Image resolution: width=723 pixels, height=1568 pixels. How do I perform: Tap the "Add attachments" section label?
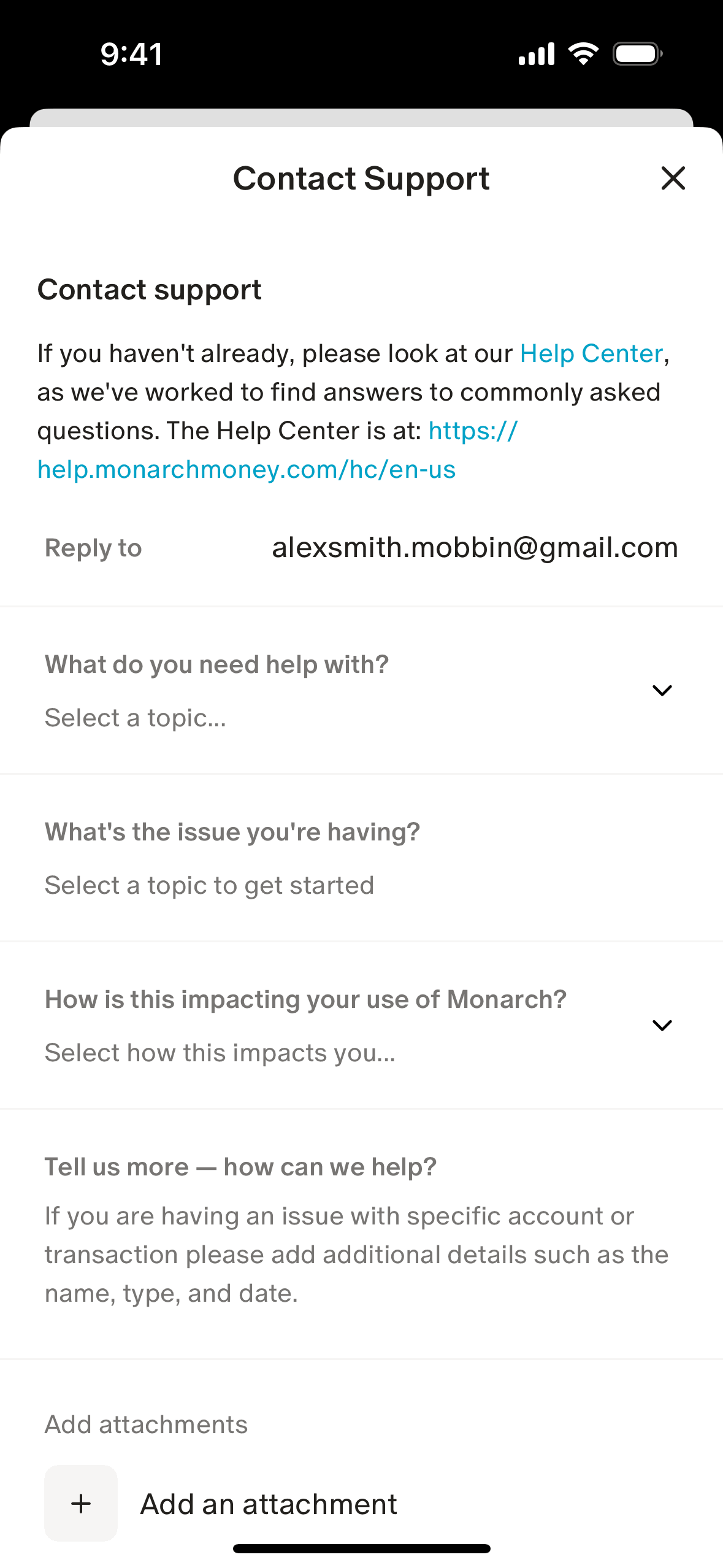pyautogui.click(x=146, y=1424)
